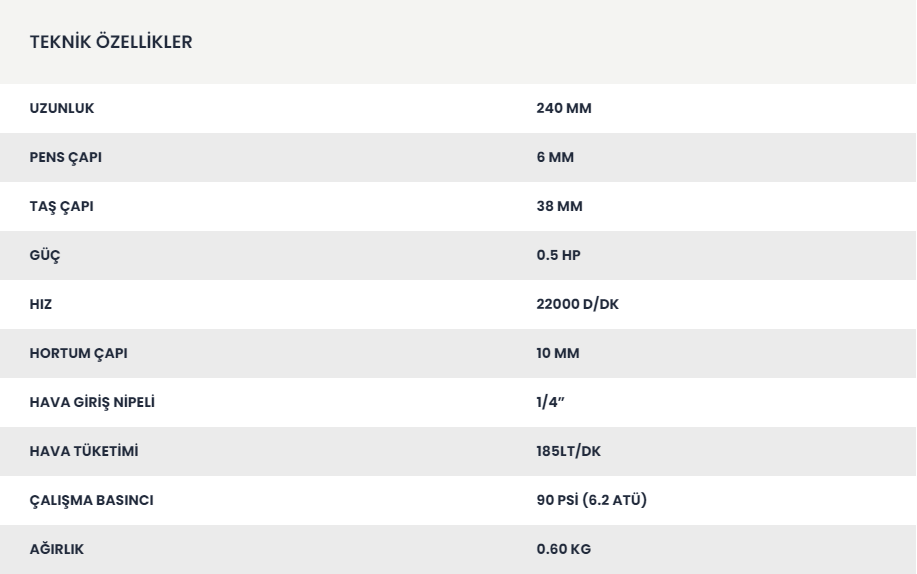Click the 0.60 KG weight value
The width and height of the screenshot is (917, 574).
click(564, 549)
